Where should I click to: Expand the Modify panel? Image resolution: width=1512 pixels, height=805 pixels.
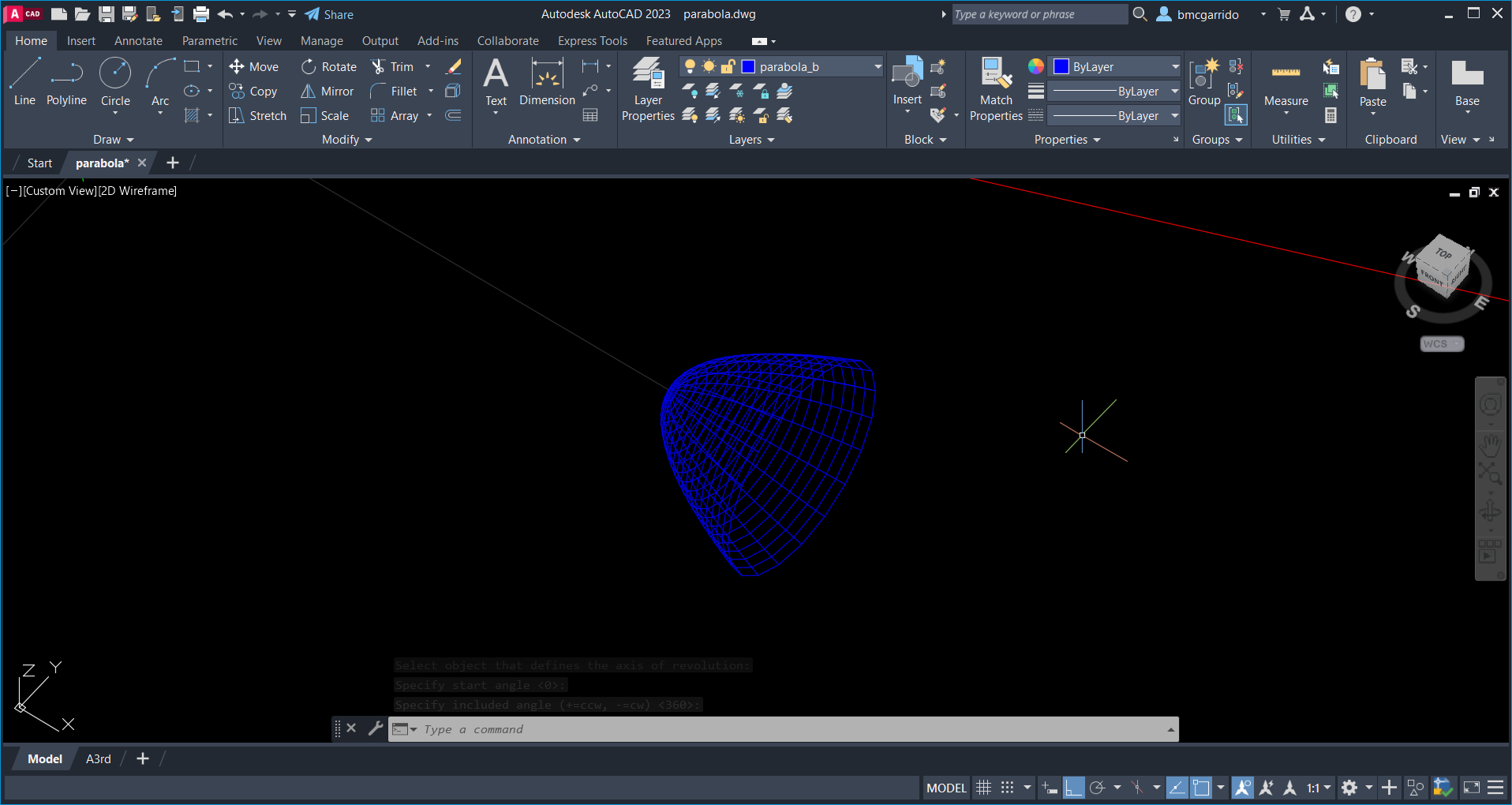point(346,140)
